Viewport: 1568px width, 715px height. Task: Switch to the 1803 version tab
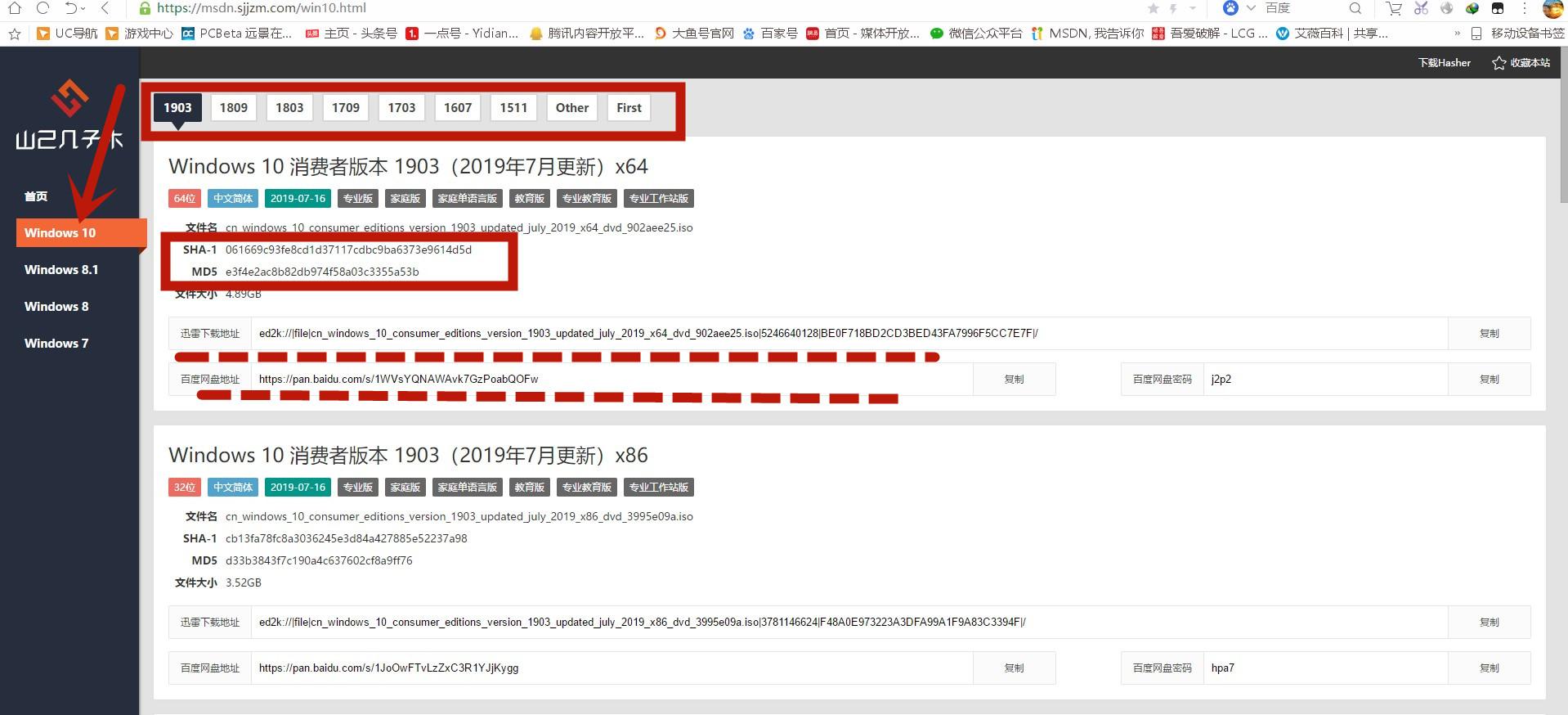[x=289, y=108]
